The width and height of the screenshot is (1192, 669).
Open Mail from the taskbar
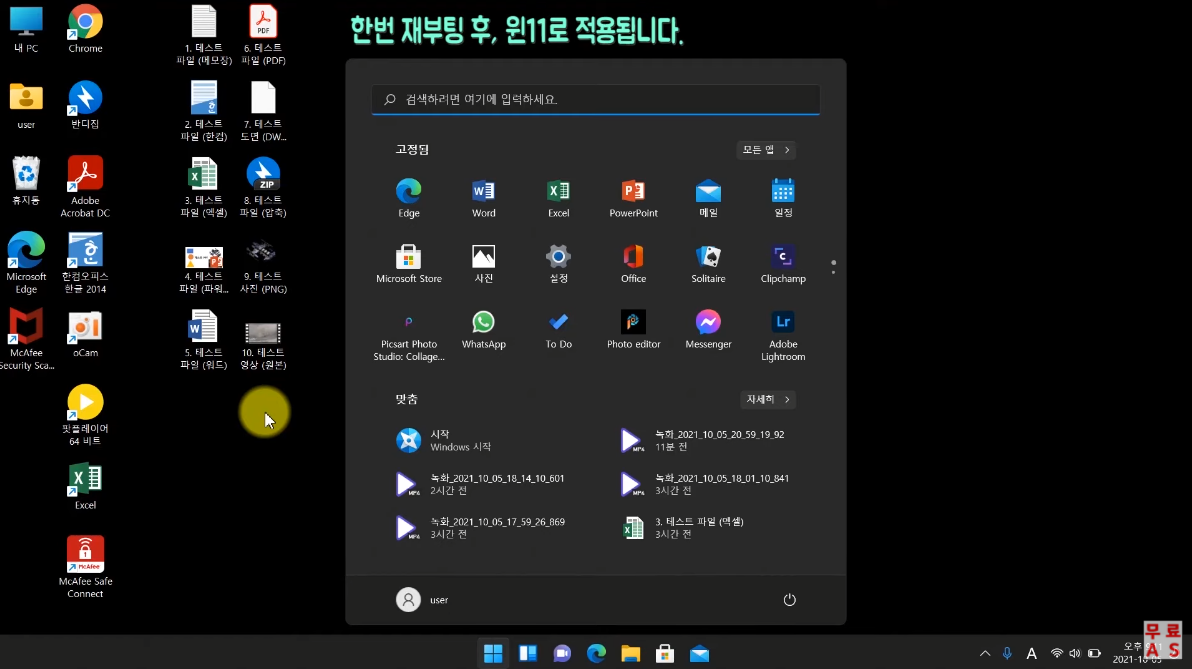(699, 653)
